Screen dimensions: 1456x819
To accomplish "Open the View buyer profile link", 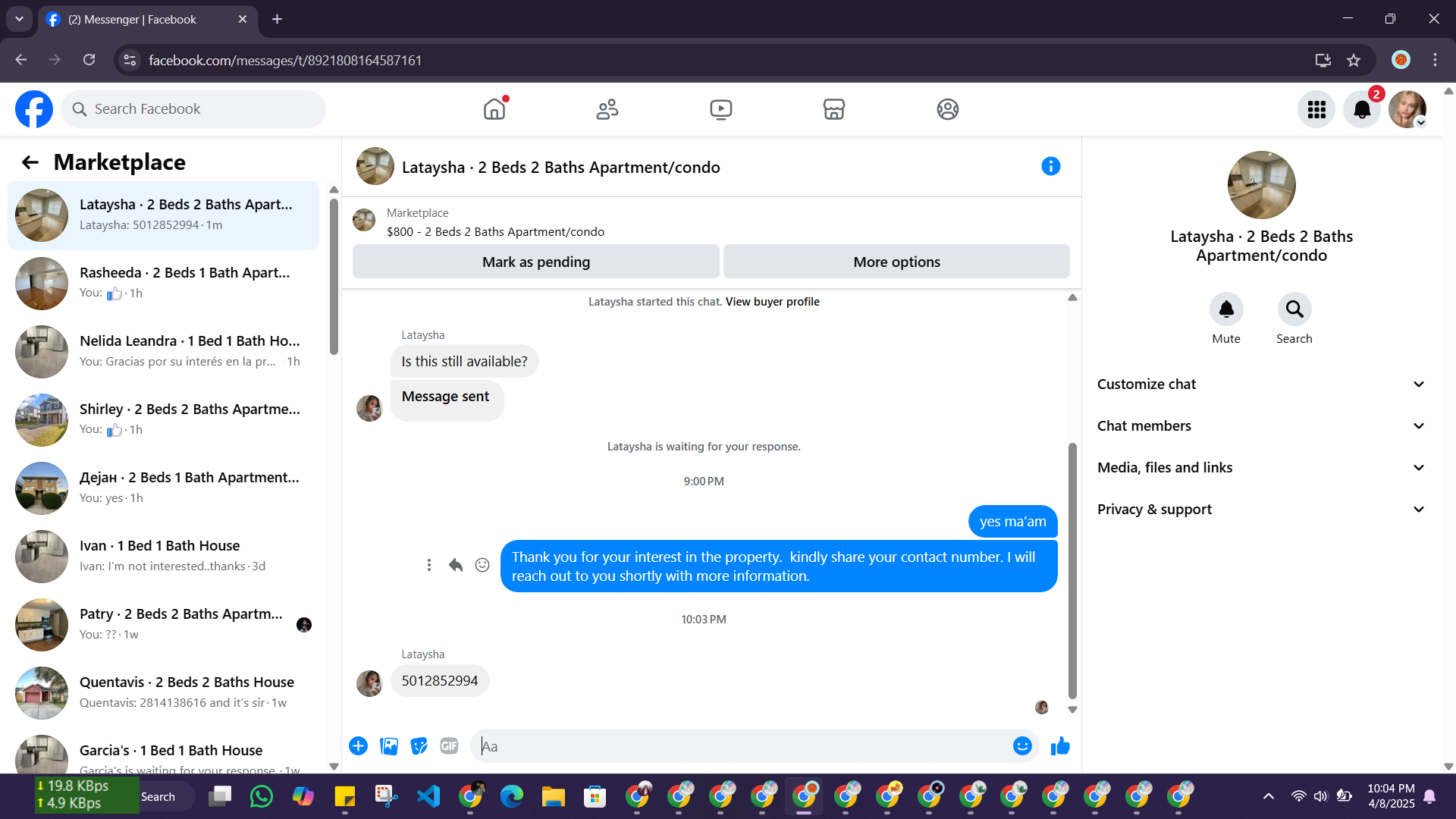I will click(x=772, y=302).
